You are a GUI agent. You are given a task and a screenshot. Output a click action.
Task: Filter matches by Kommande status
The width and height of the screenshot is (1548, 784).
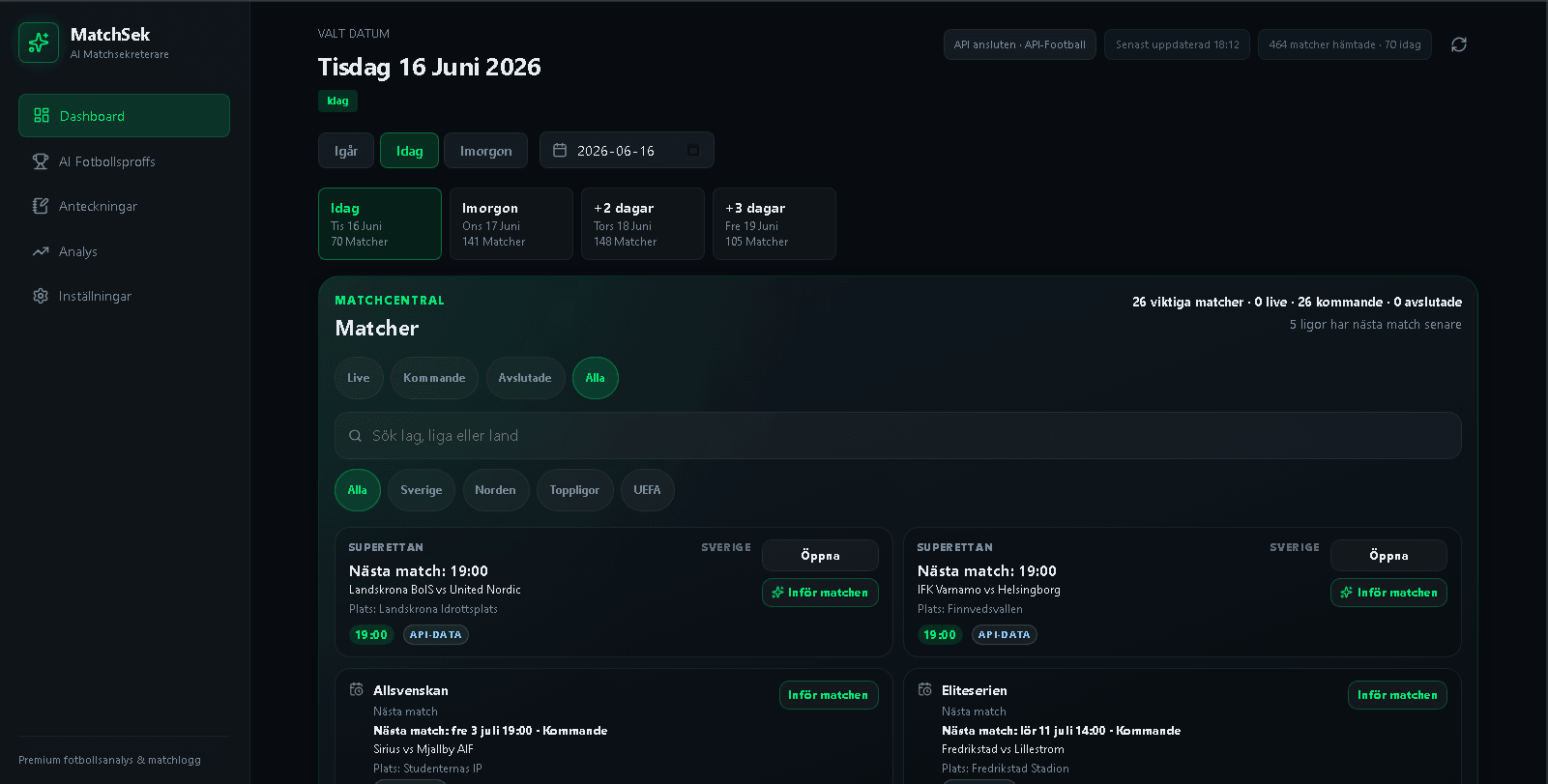[434, 378]
